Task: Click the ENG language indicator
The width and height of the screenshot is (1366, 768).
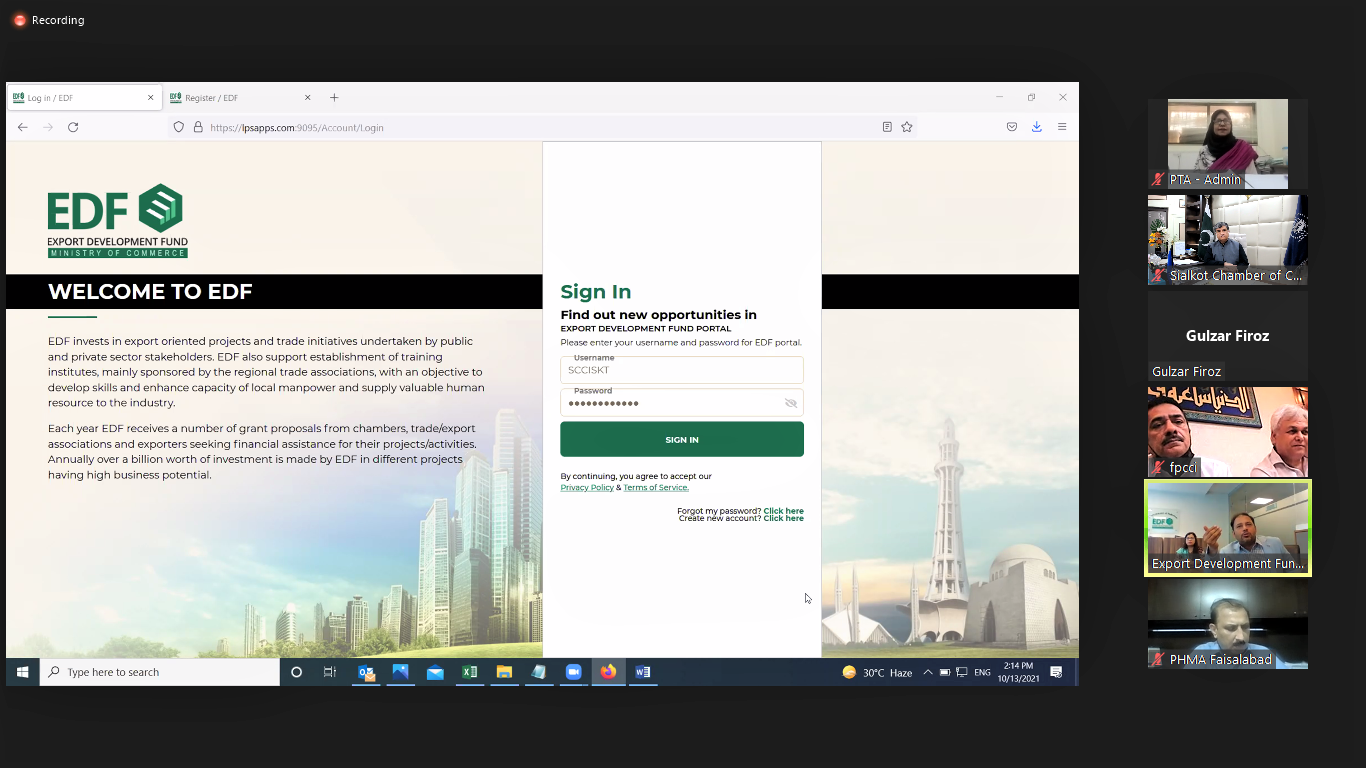Action: (x=982, y=672)
